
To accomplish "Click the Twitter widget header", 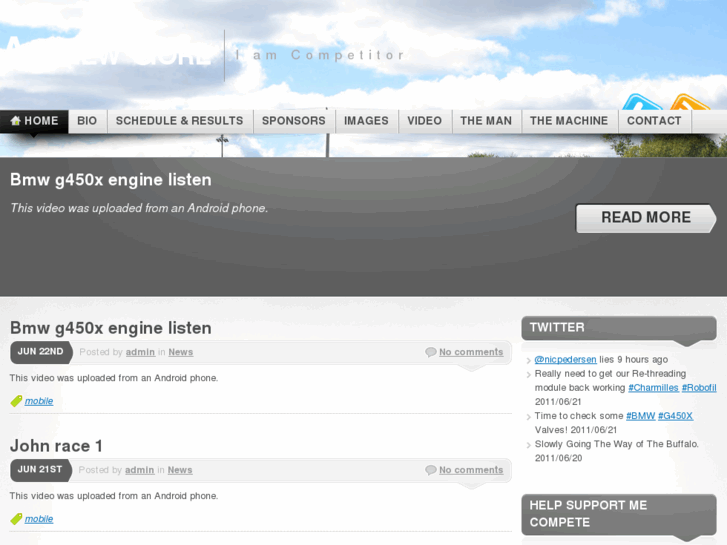I will [619, 328].
